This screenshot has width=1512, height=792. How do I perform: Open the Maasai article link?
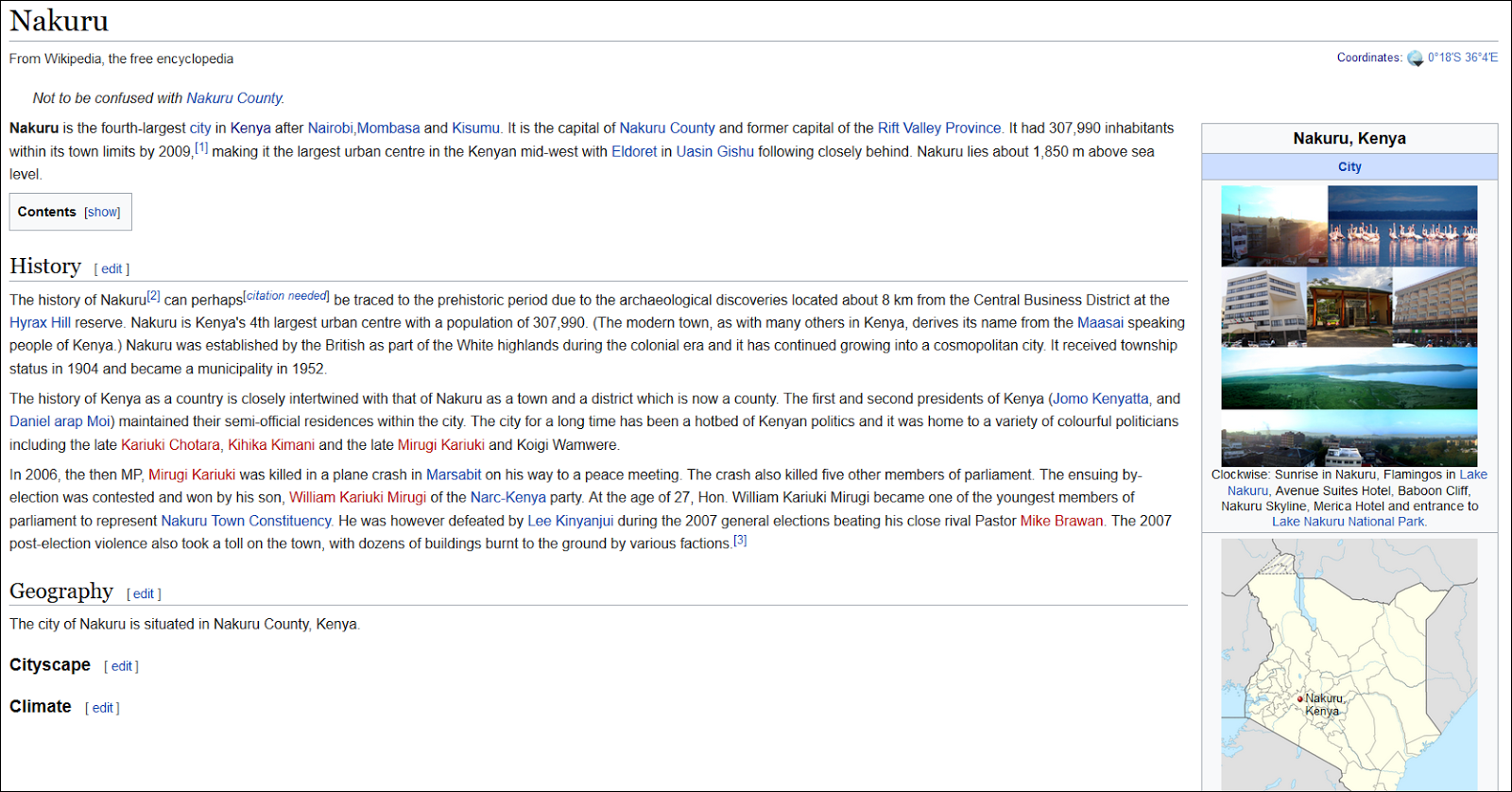pyautogui.click(x=1101, y=323)
